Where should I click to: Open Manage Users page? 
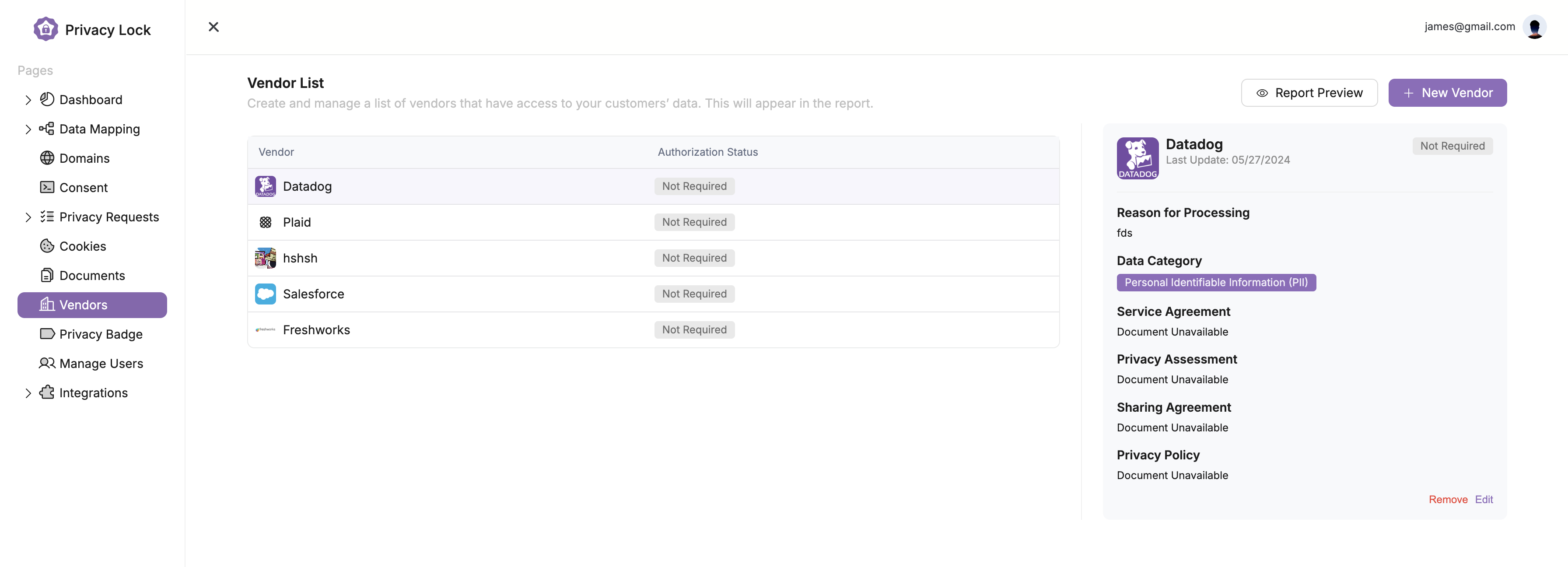coord(101,363)
